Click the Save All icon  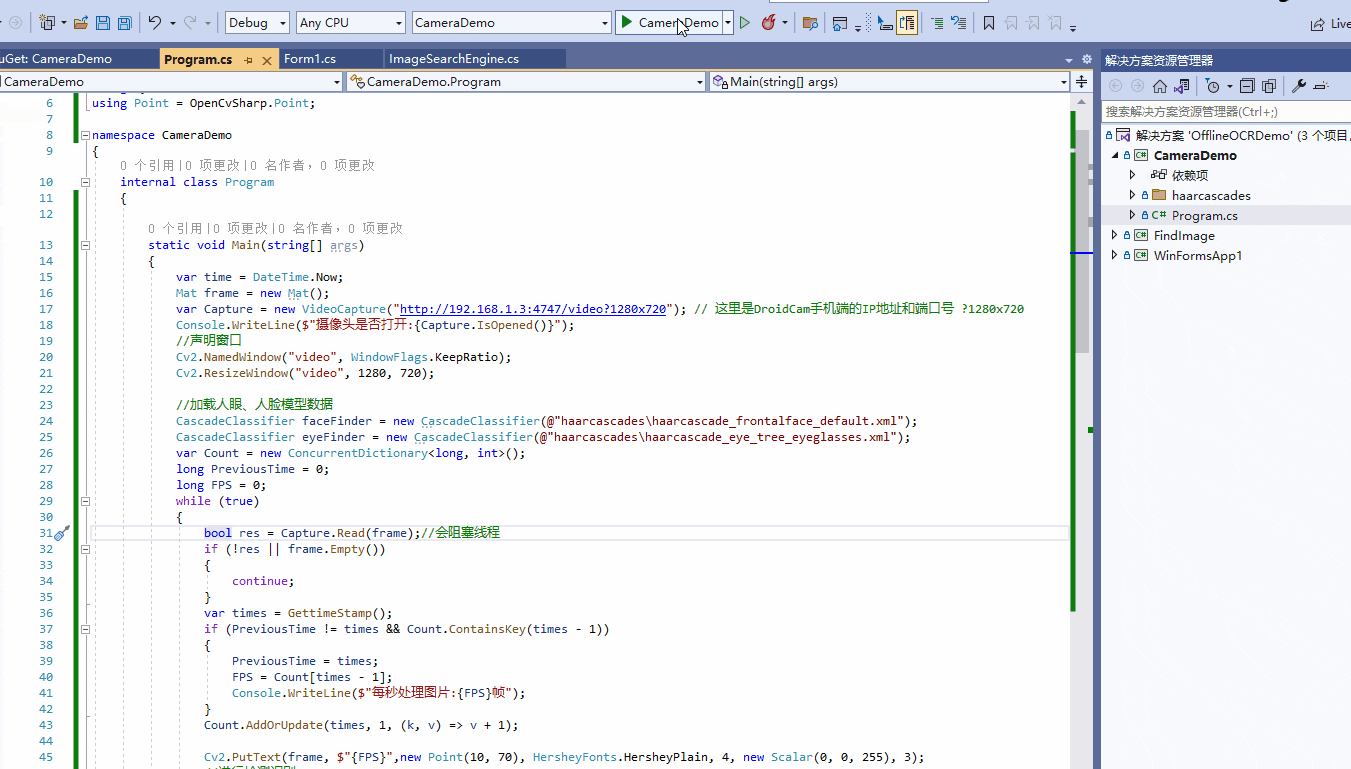point(124,22)
